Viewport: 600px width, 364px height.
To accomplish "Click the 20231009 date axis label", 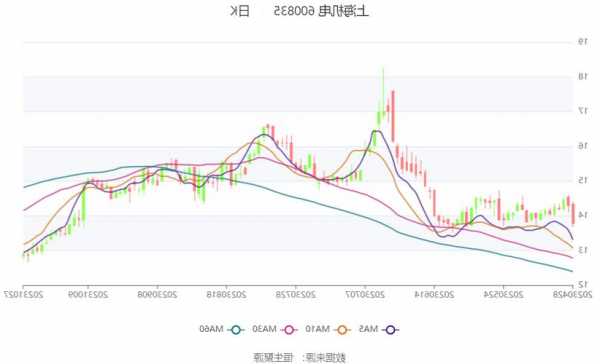I will pos(88,294).
